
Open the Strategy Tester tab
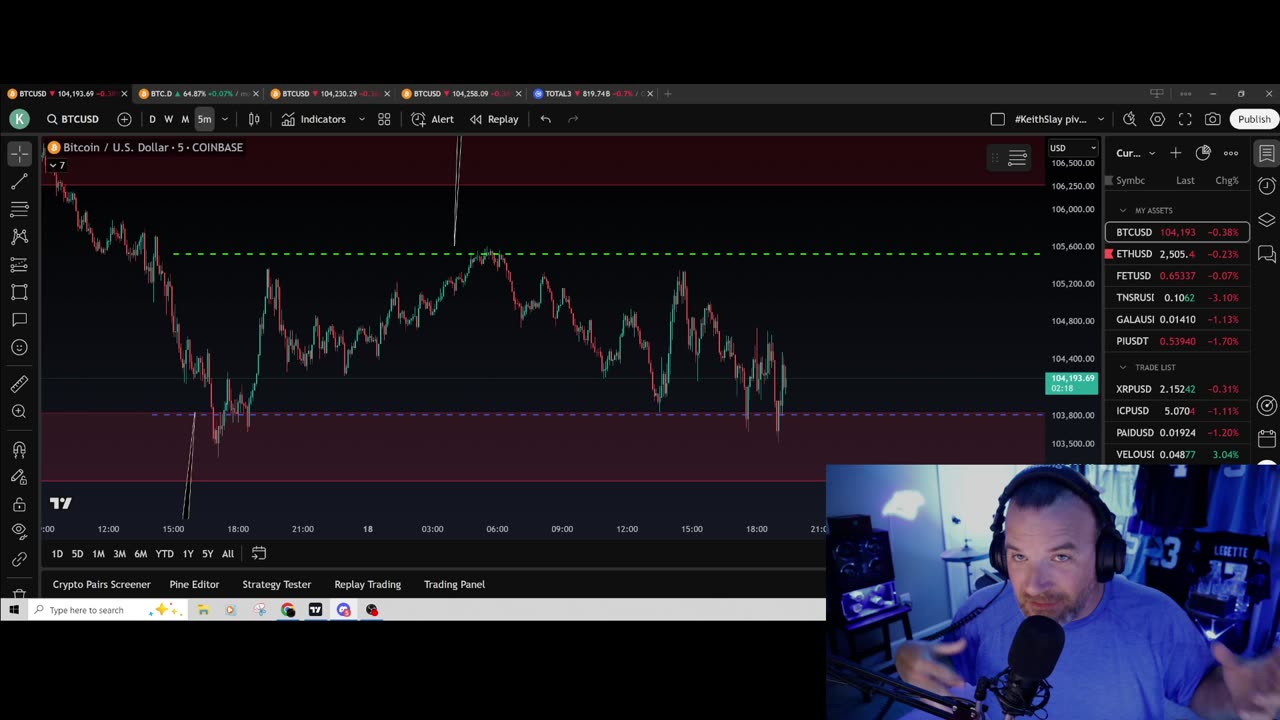tap(276, 584)
